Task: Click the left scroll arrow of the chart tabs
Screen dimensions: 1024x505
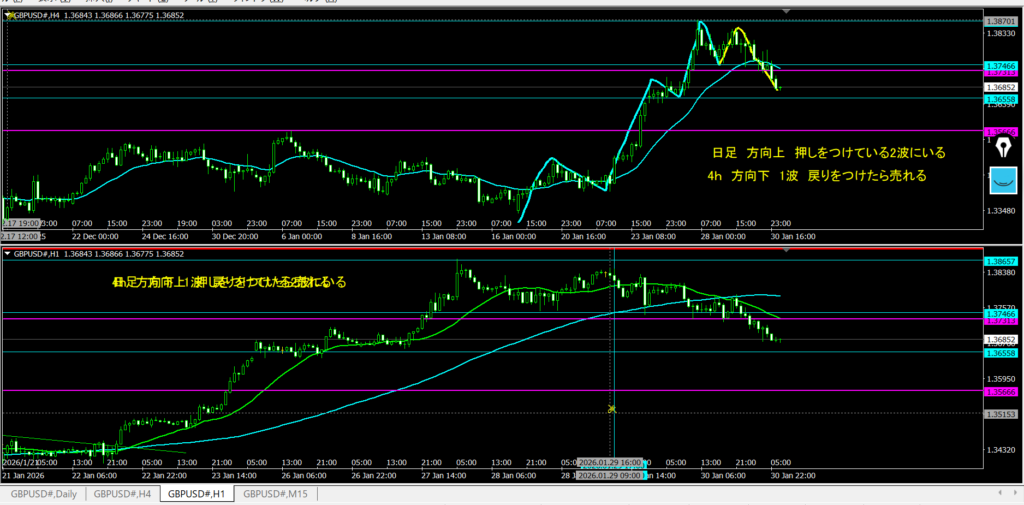Action: [998, 494]
